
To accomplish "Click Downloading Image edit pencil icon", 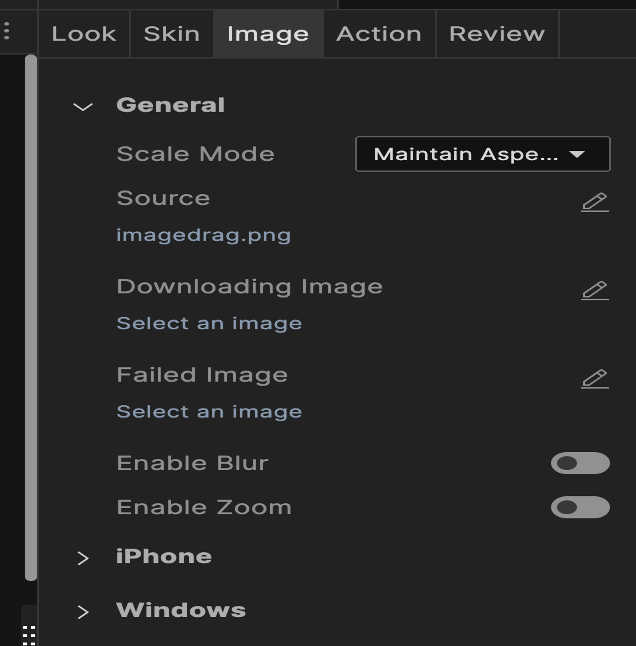I will tap(595, 291).
